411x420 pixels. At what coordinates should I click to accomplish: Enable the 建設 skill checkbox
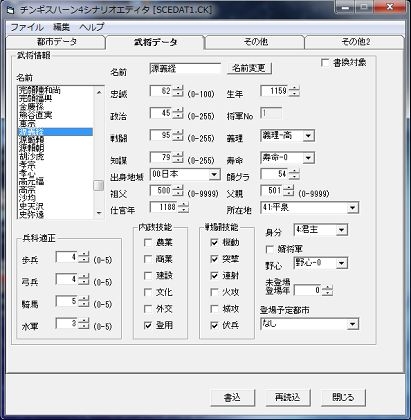pyautogui.click(x=148, y=276)
